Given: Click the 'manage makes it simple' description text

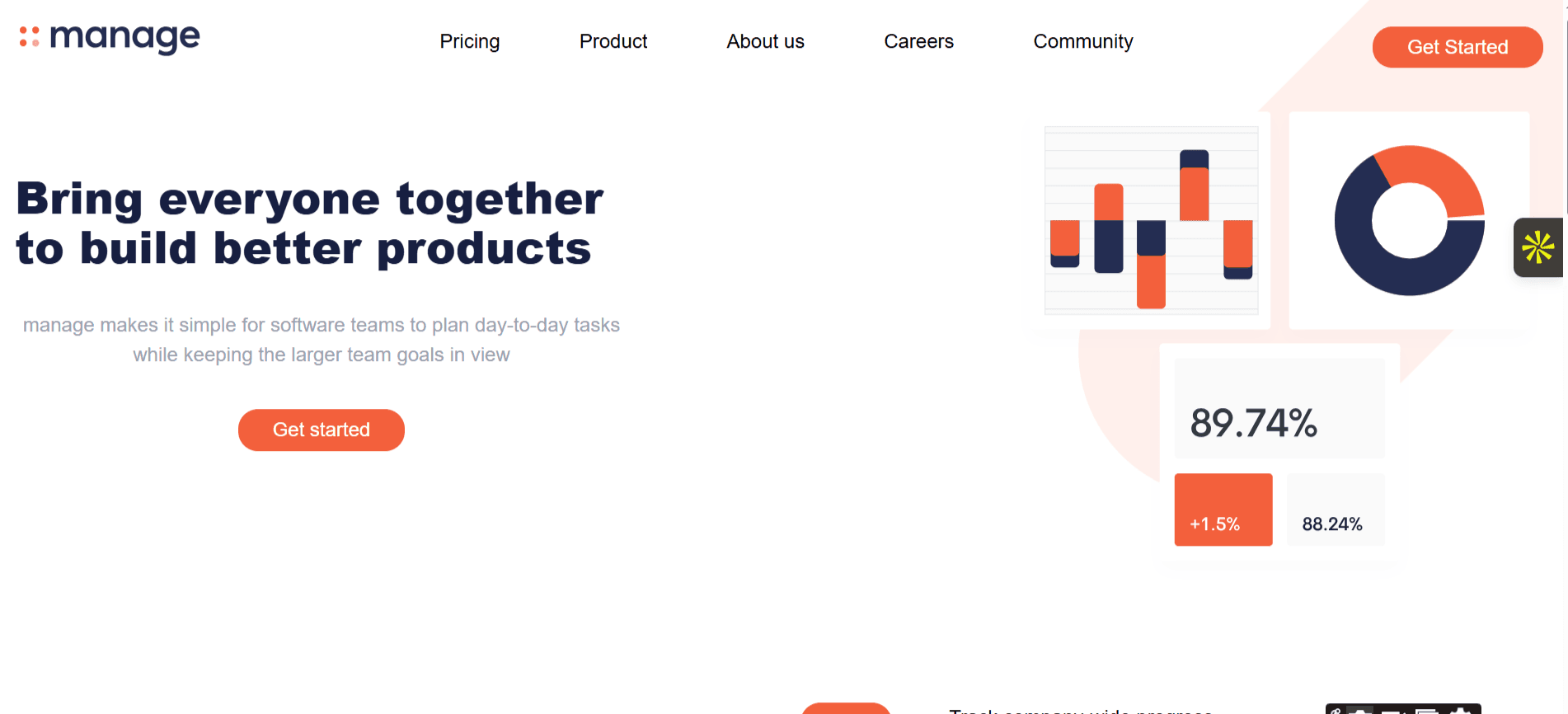Looking at the screenshot, I should (x=322, y=340).
